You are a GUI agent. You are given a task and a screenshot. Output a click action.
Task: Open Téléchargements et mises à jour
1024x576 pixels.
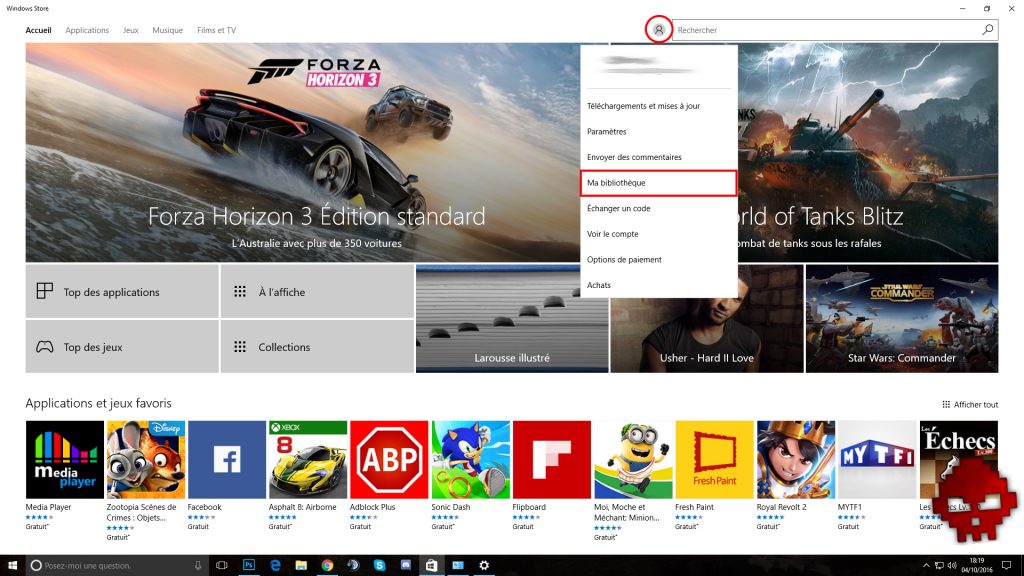pyautogui.click(x=645, y=106)
